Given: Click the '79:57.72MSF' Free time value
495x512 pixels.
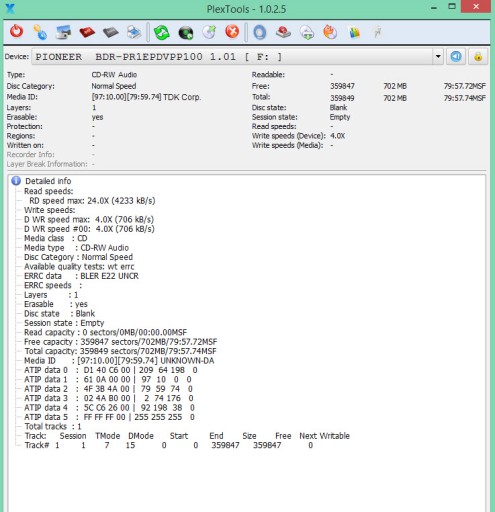Looking at the screenshot, I should [x=465, y=86].
